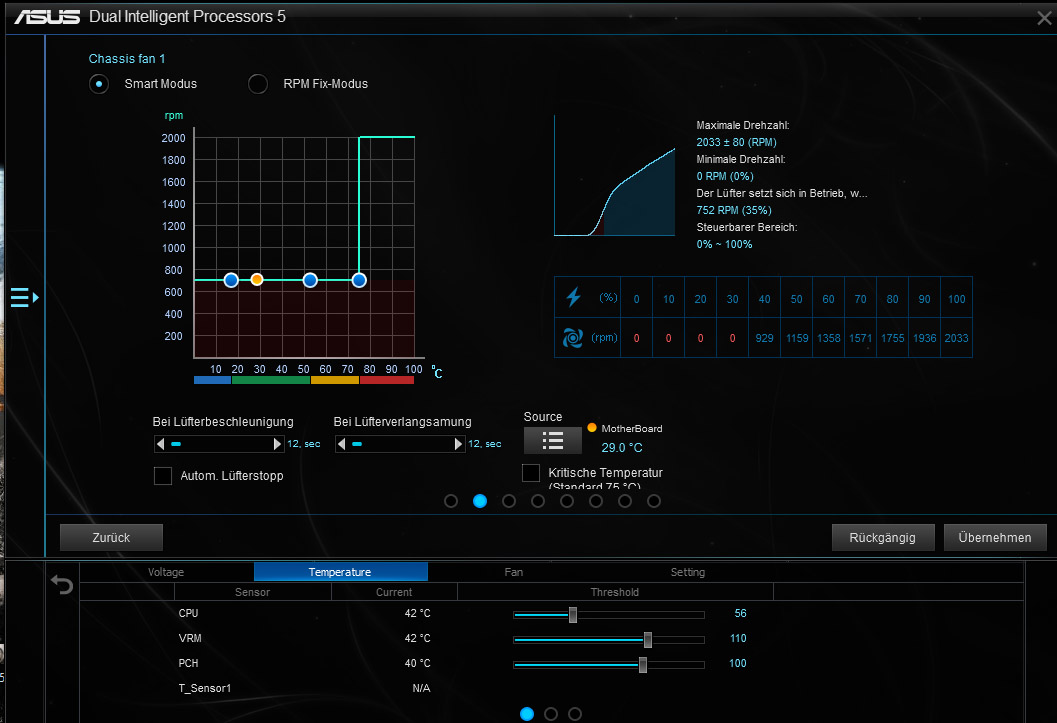Image resolution: width=1057 pixels, height=723 pixels.
Task: Click the Übernehmen button
Action: click(995, 538)
